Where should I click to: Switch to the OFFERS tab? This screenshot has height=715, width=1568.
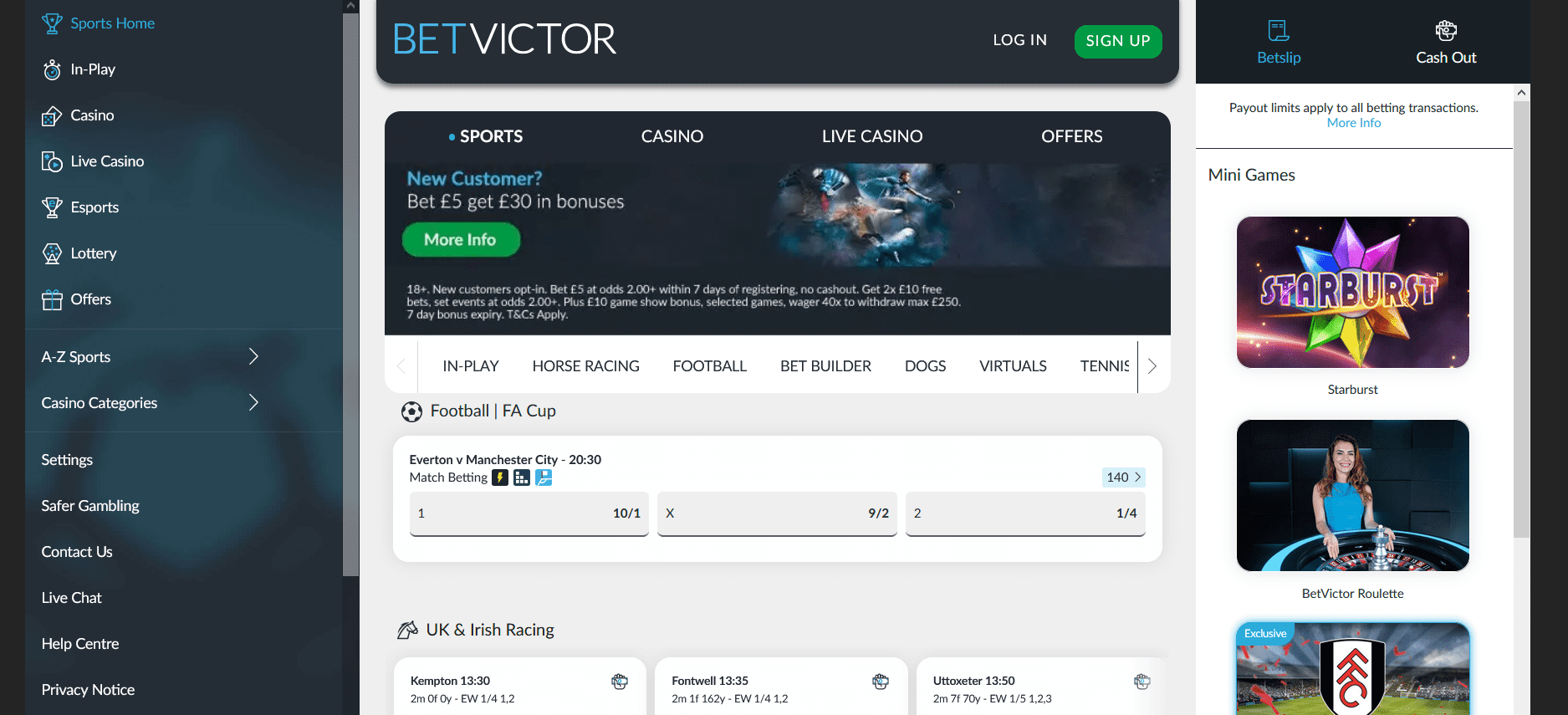(x=1072, y=136)
